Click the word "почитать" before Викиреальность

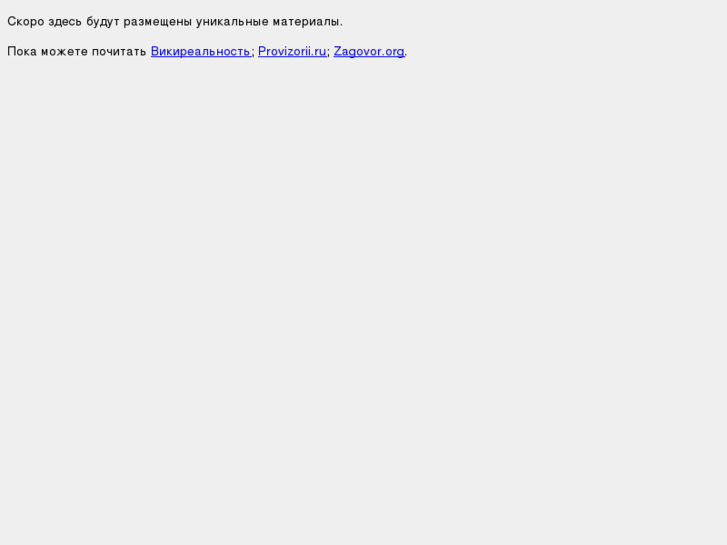[x=119, y=51]
